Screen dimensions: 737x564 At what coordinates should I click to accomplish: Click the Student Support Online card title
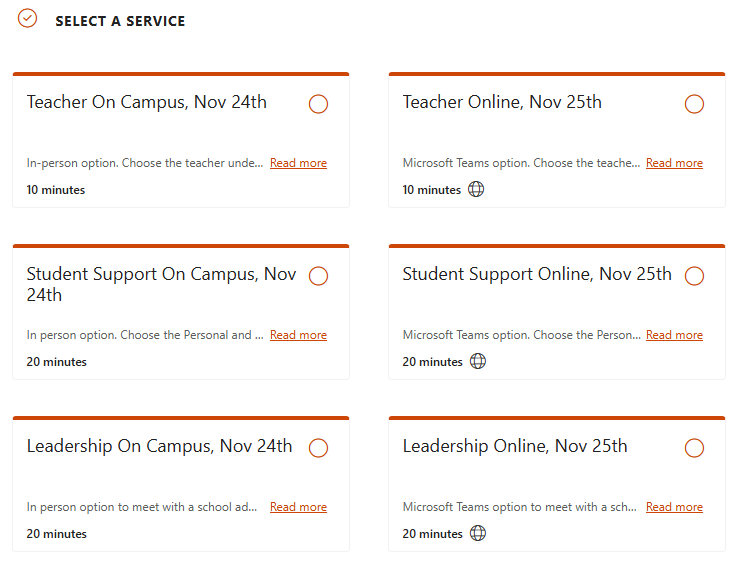point(537,274)
